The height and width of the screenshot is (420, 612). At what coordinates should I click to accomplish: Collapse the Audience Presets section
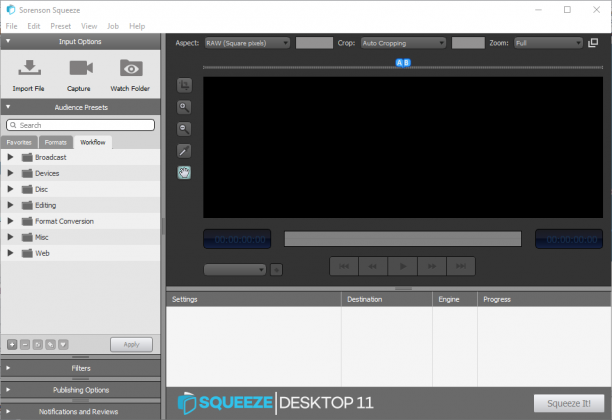pyautogui.click(x=8, y=107)
